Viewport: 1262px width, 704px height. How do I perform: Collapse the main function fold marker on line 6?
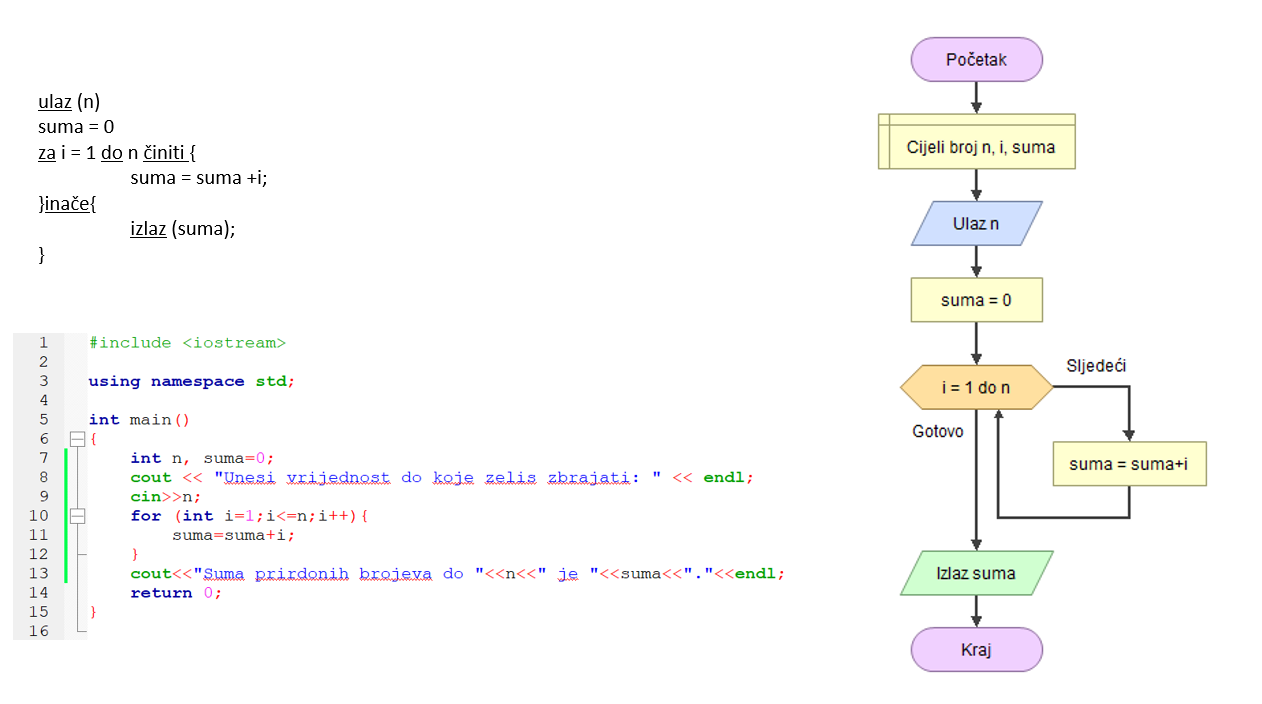tap(77, 439)
